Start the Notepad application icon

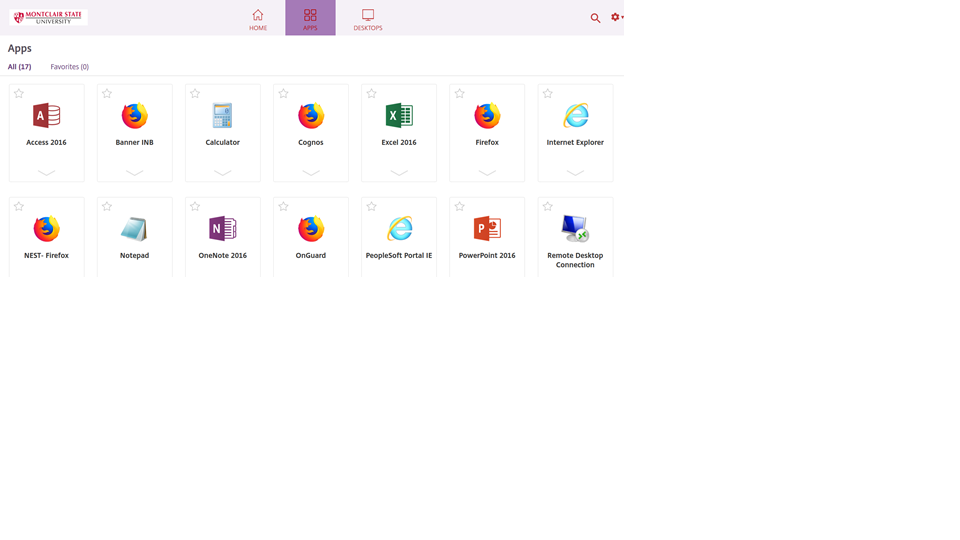[134, 229]
